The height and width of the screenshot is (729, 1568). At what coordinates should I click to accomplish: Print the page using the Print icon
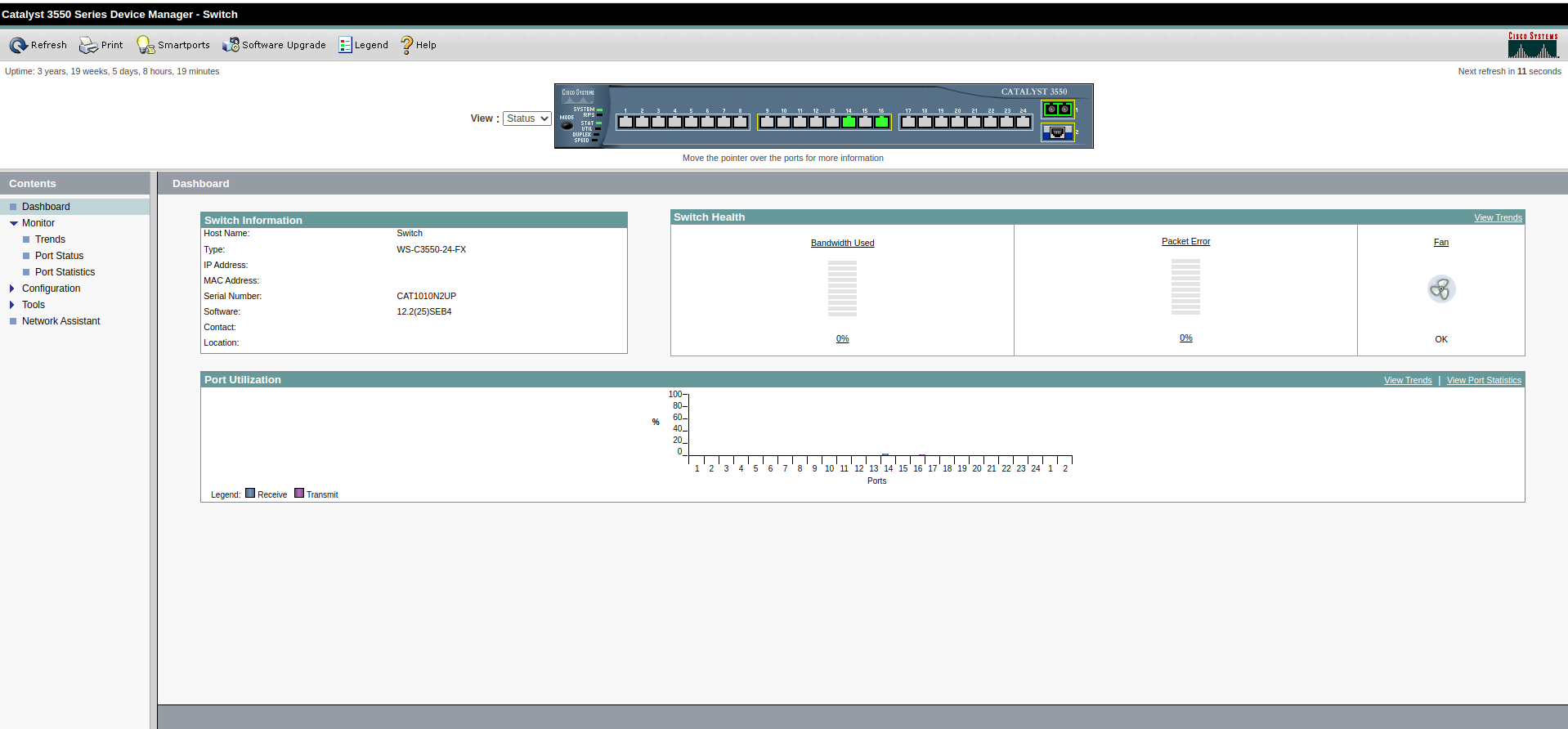[88, 45]
